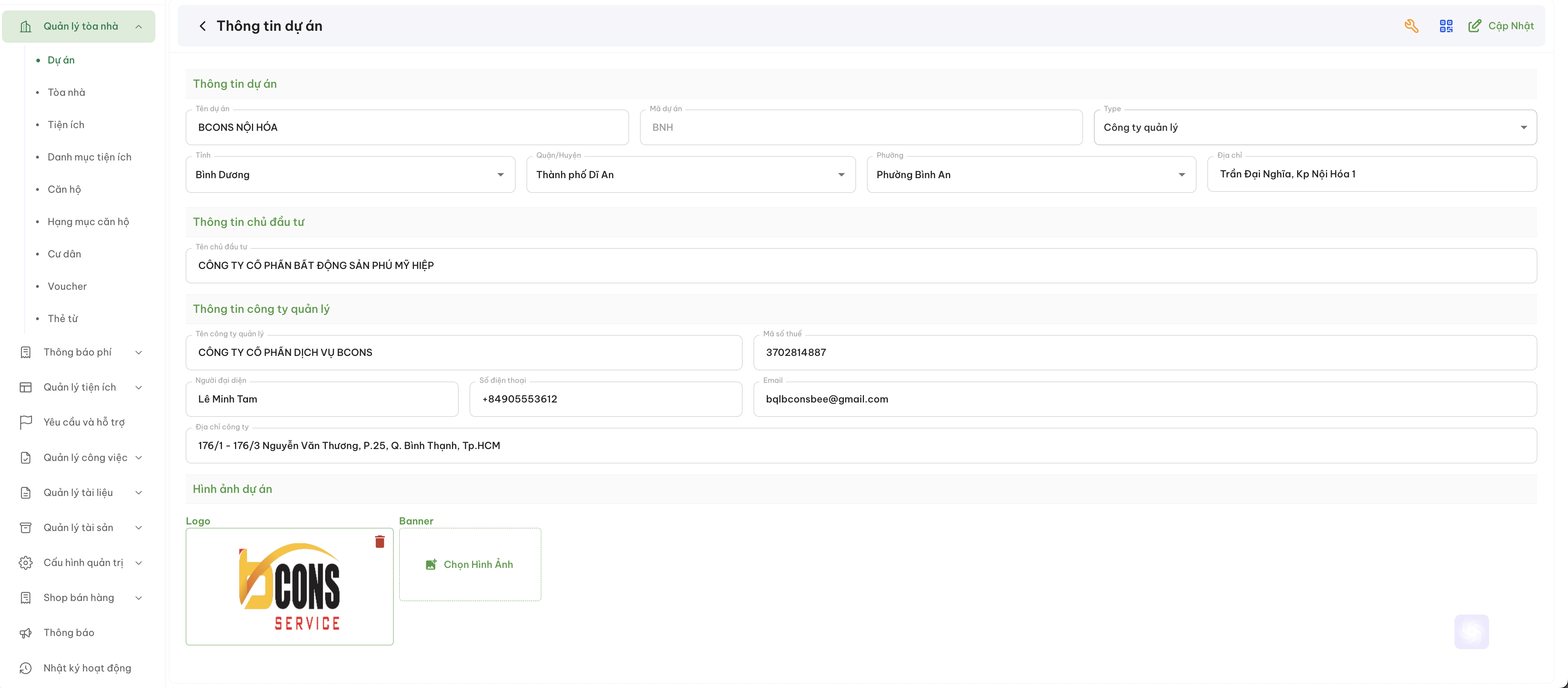Click the floating chat bubble icon
Image resolution: width=1568 pixels, height=688 pixels.
(x=1471, y=631)
